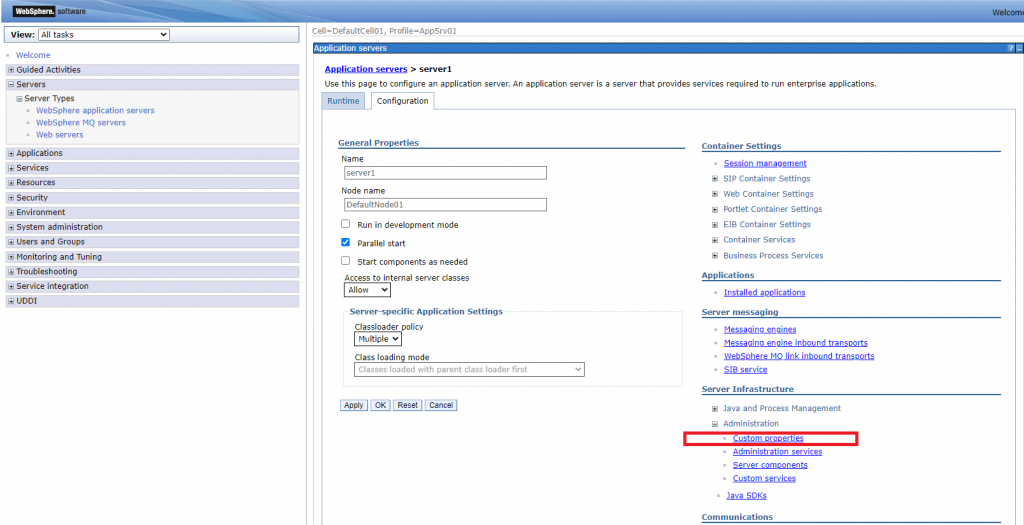Collapse Server Types tree node
The height and width of the screenshot is (525, 1024).
20,99
